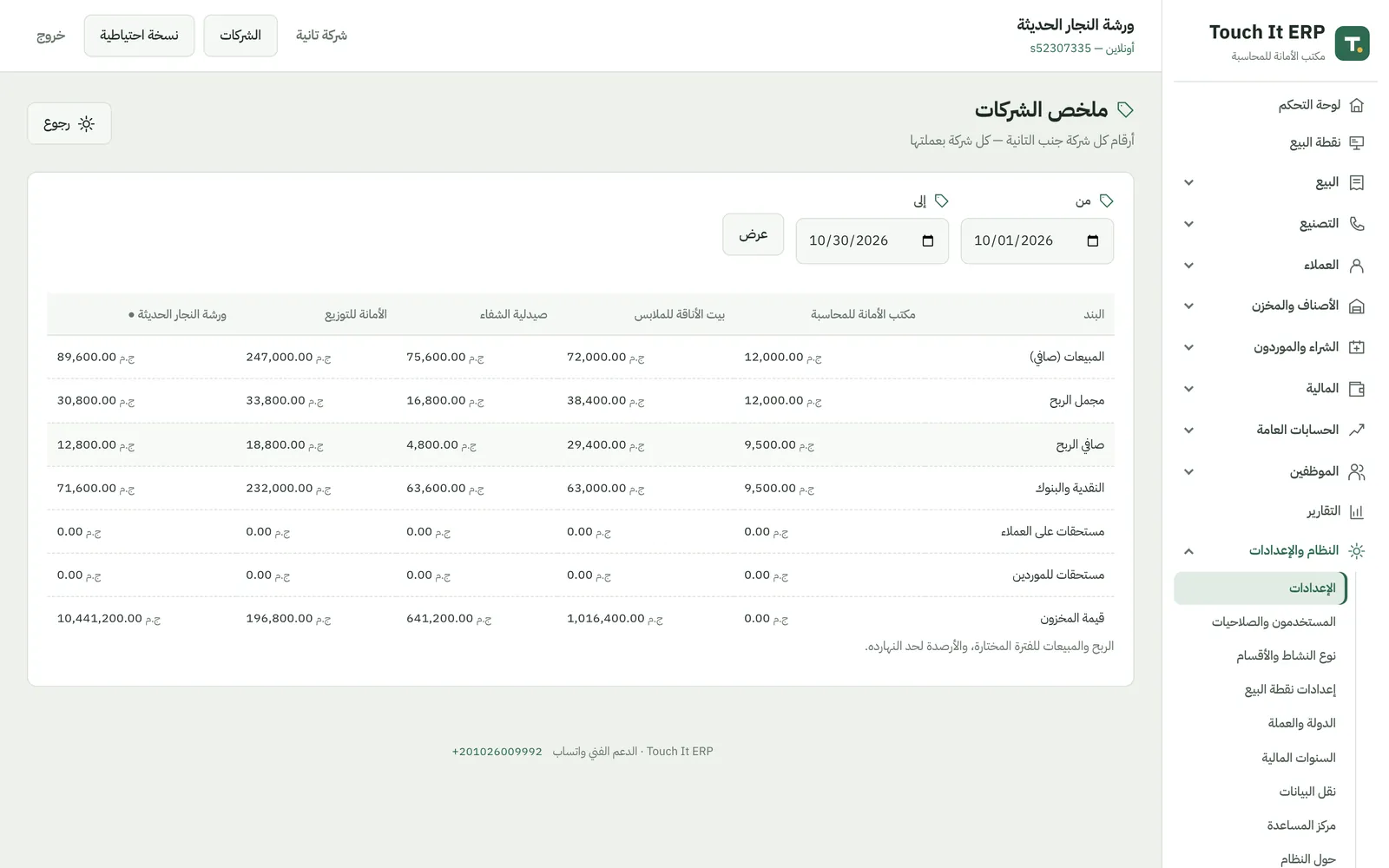This screenshot has height=868, width=1389.
Task: Click the المالية wallet icon
Action: [x=1357, y=389]
